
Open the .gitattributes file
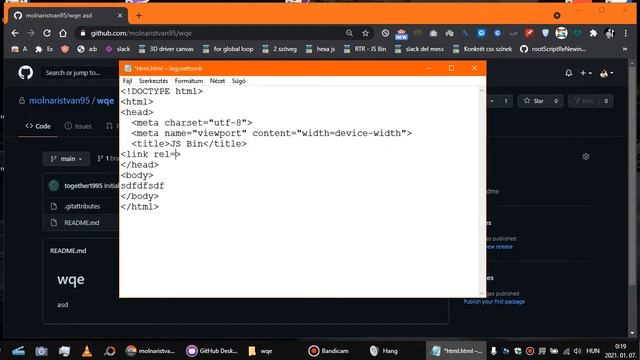click(x=82, y=206)
